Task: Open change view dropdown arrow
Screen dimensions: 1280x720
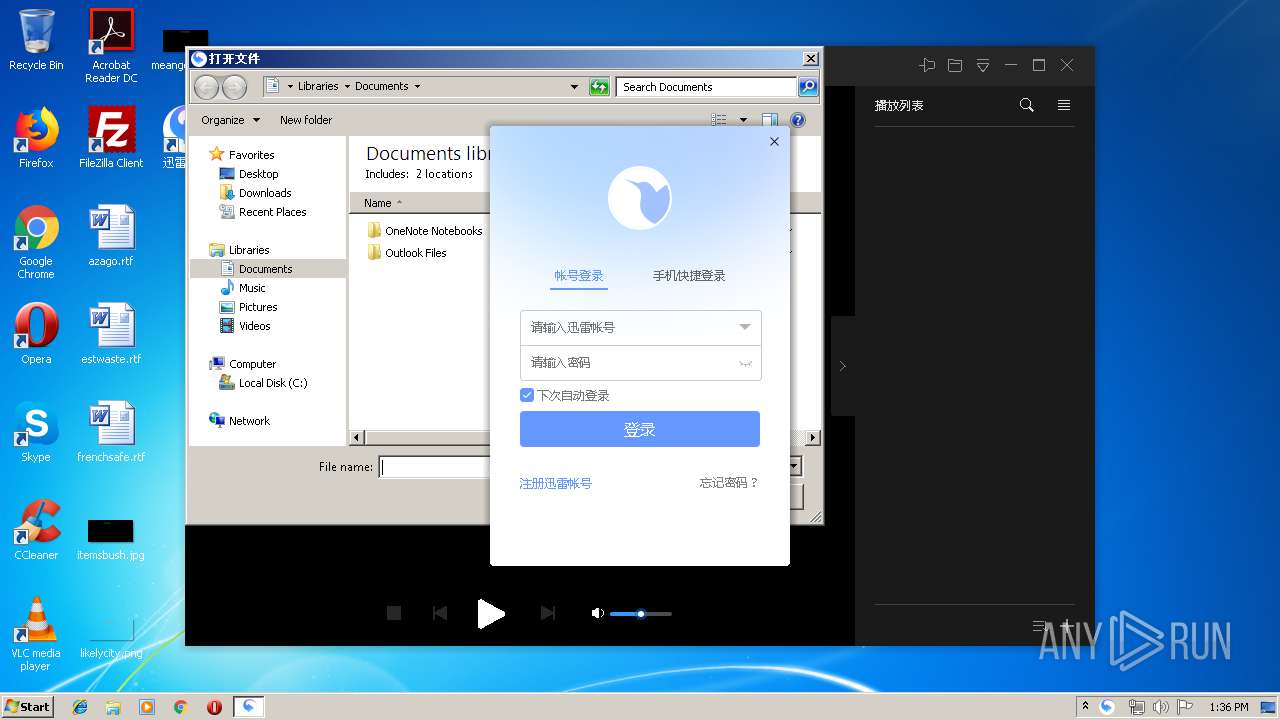Action: 743,120
